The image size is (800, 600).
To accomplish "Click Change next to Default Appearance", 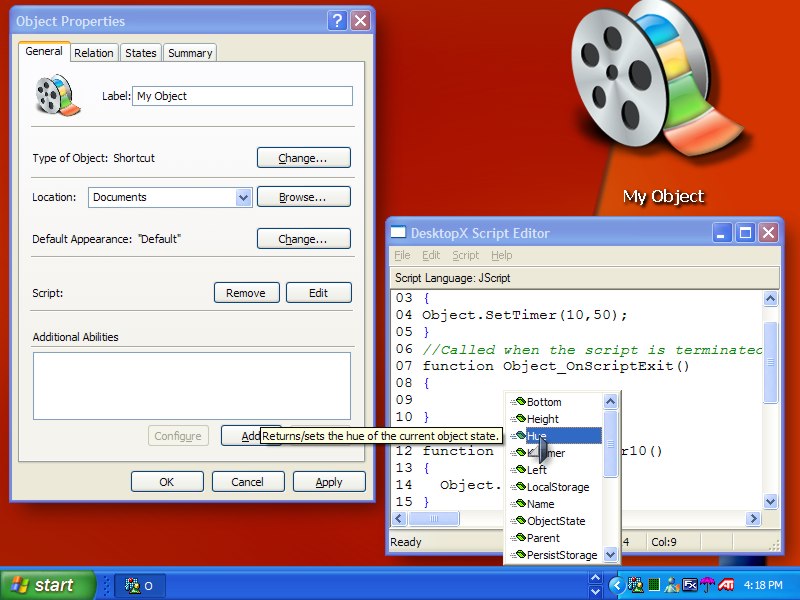I will 304,239.
